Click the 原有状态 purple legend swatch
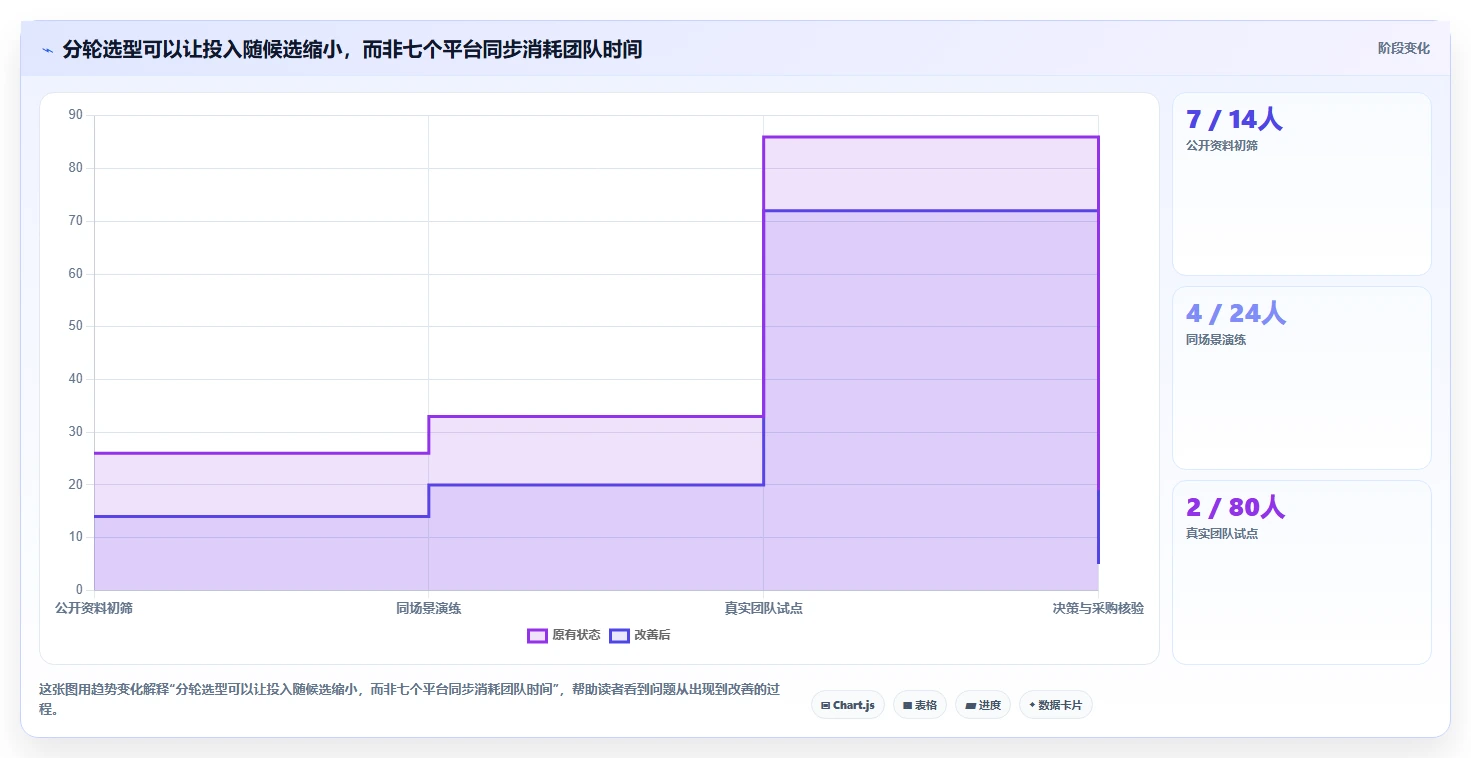The image size is (1471, 758). [x=537, y=636]
